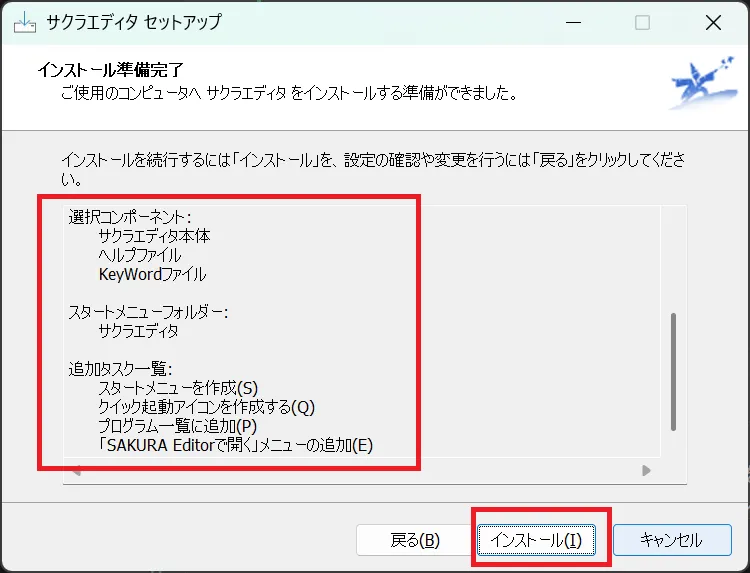Select the サクラエディタ本体 line
The image size is (750, 573).
point(154,236)
